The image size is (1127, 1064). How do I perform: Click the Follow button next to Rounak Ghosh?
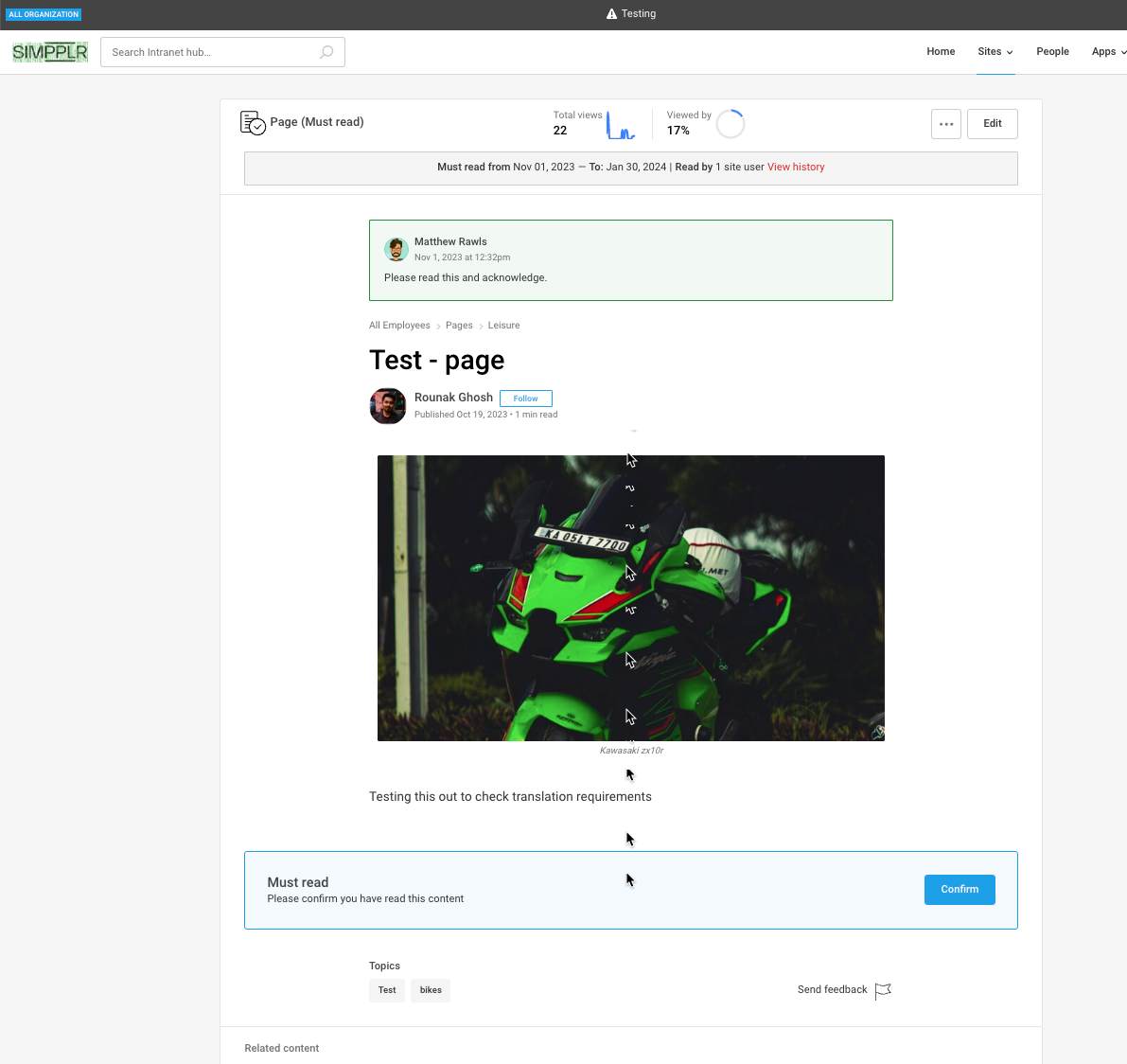pos(526,399)
